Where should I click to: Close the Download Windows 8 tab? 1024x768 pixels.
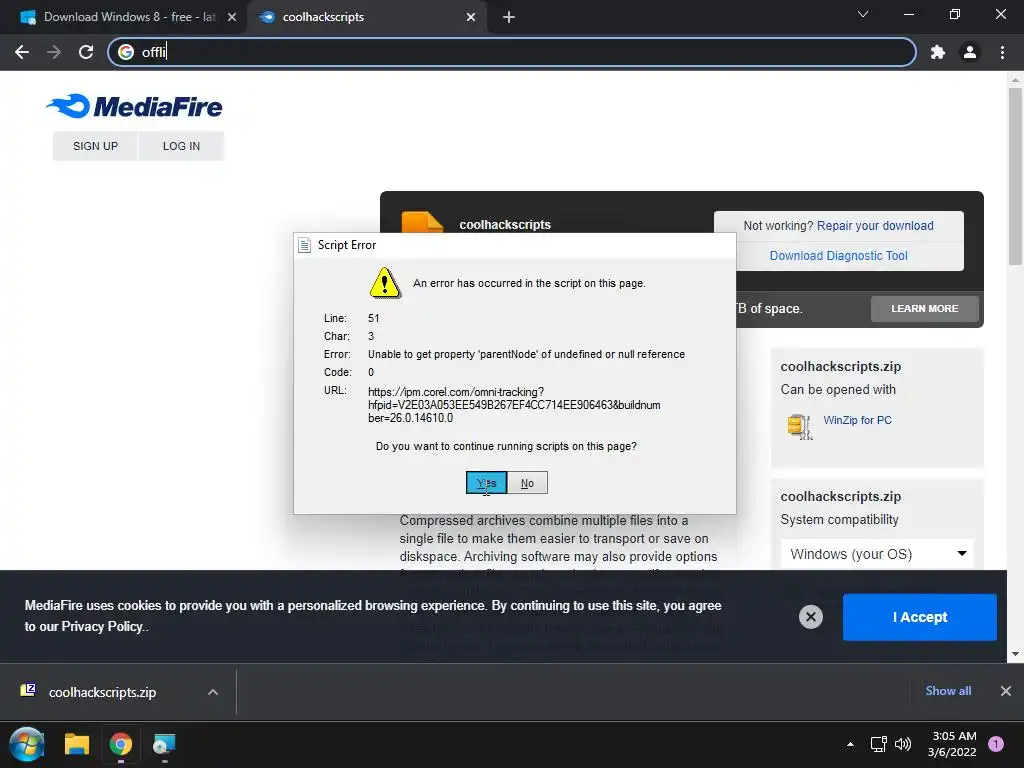tap(232, 17)
